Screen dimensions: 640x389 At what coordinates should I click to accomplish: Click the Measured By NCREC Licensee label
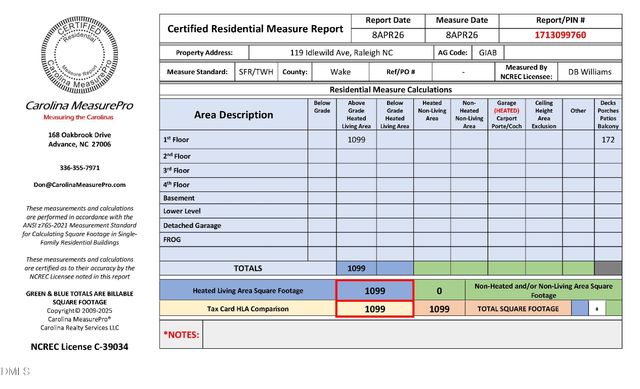pos(526,72)
